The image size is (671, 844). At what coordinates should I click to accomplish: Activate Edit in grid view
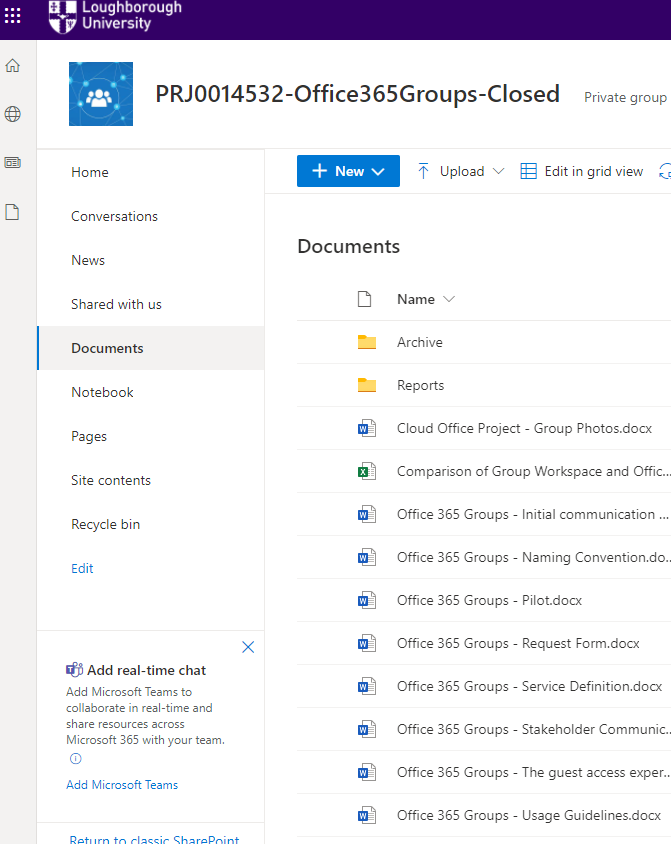pos(592,171)
